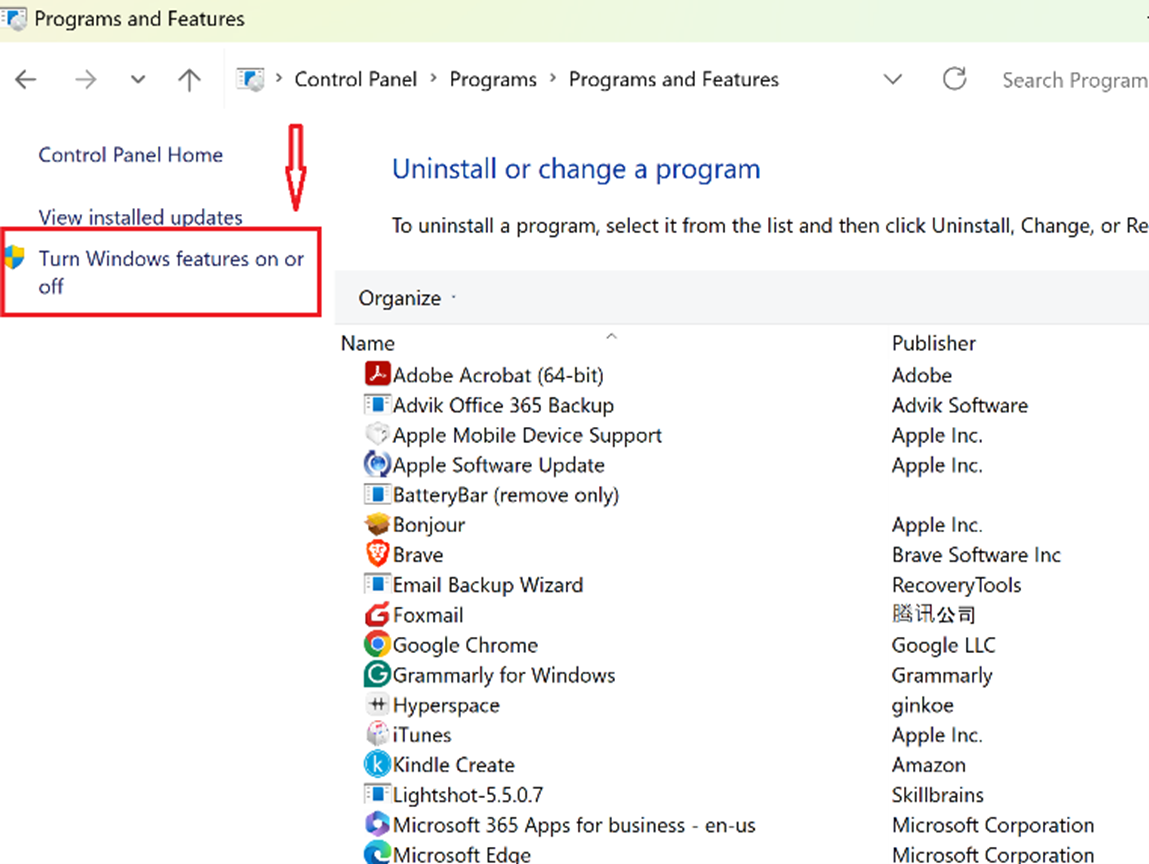Expand chevron before Control Panel breadcrumb
The height and width of the screenshot is (864, 1149).
click(279, 78)
